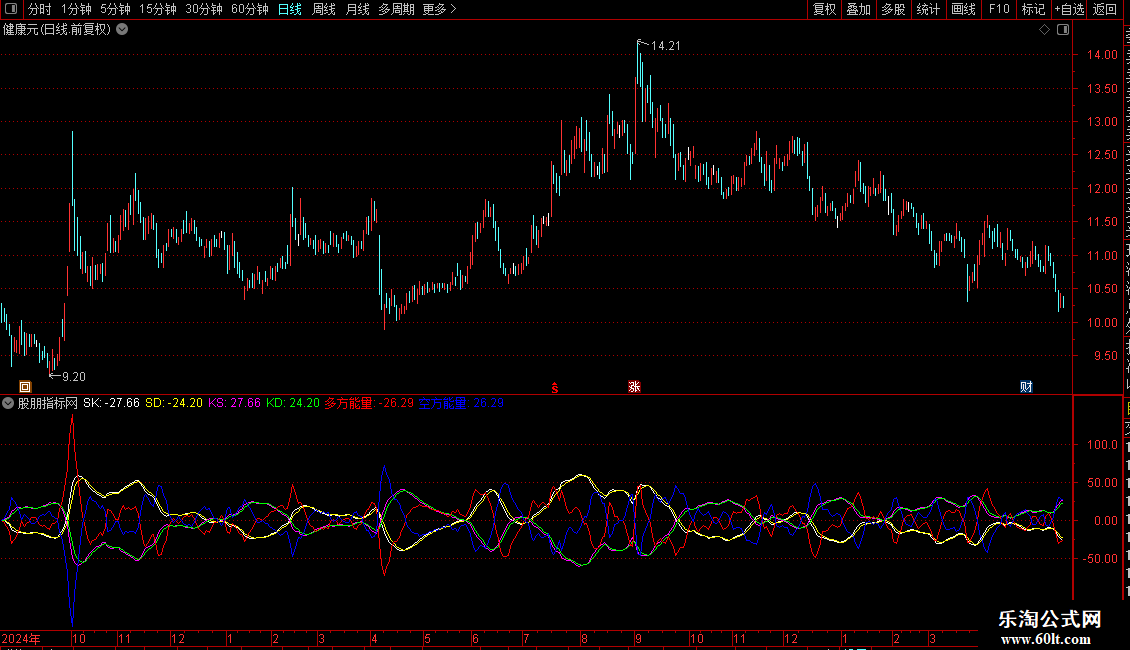Viewport: 1130px width, 650px height.
Task: Click the 空方能量 value label
Action: (x=461, y=404)
